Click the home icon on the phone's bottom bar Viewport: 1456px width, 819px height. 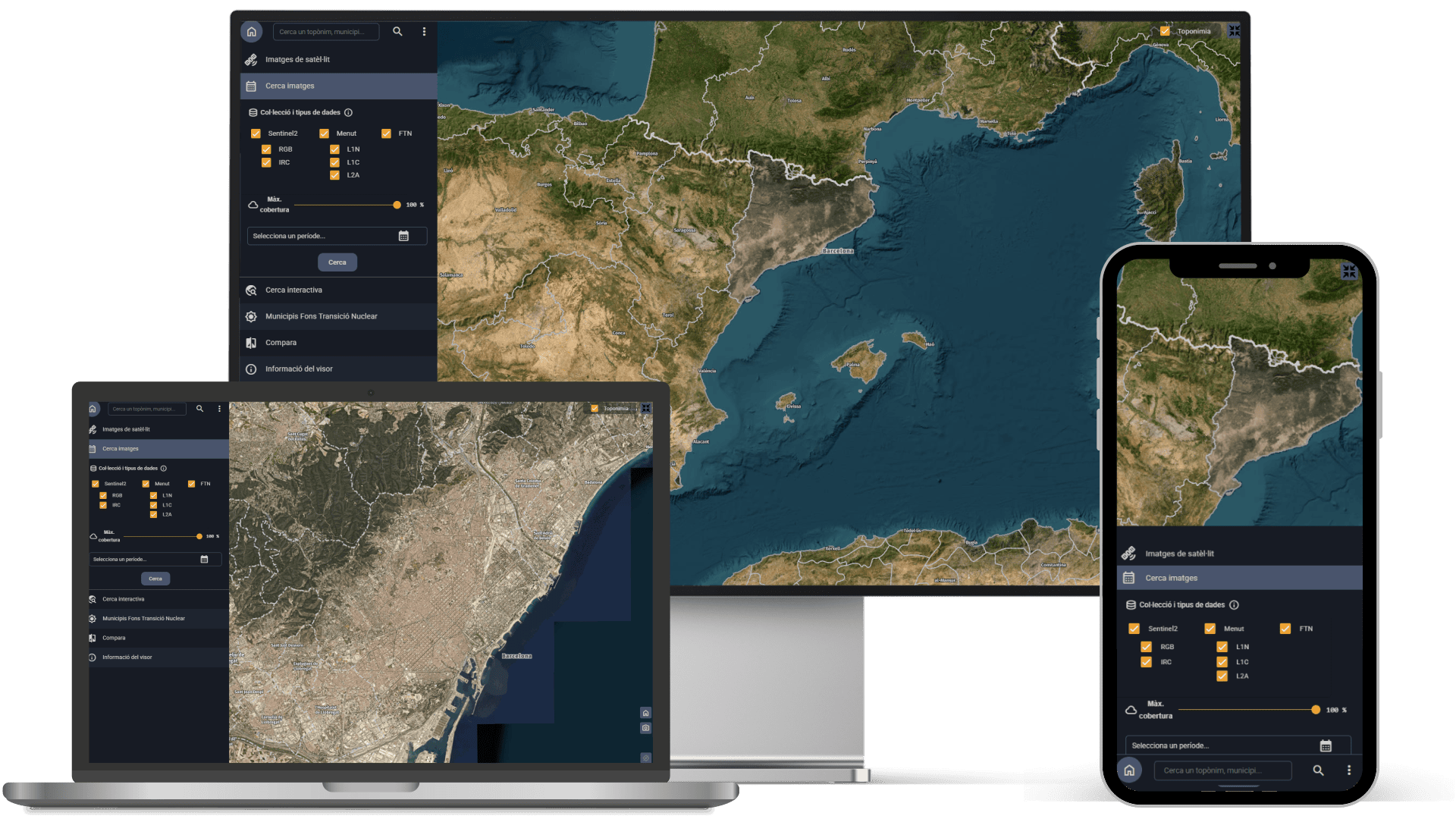coord(1129,770)
